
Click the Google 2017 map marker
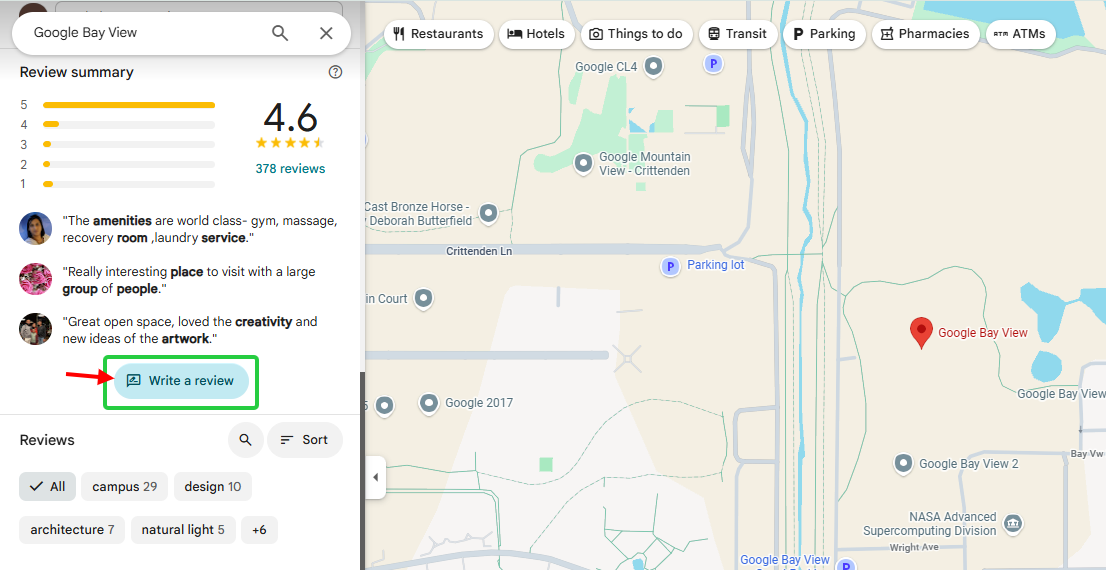click(x=430, y=404)
